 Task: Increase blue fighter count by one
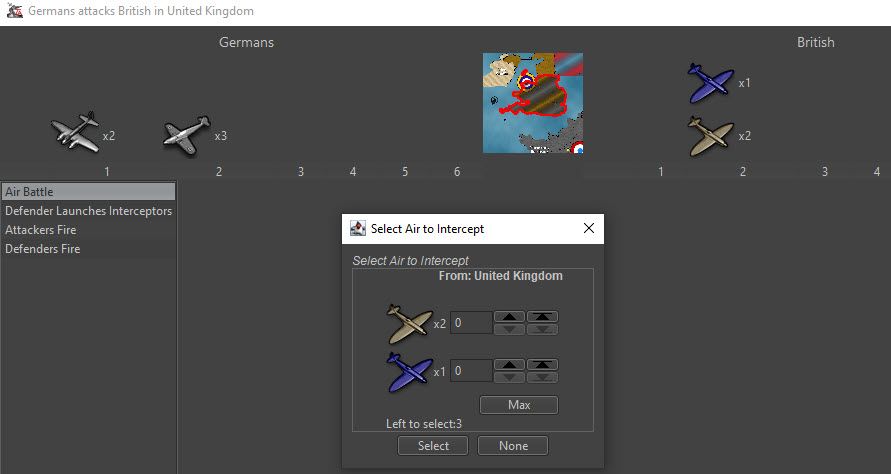tap(509, 365)
